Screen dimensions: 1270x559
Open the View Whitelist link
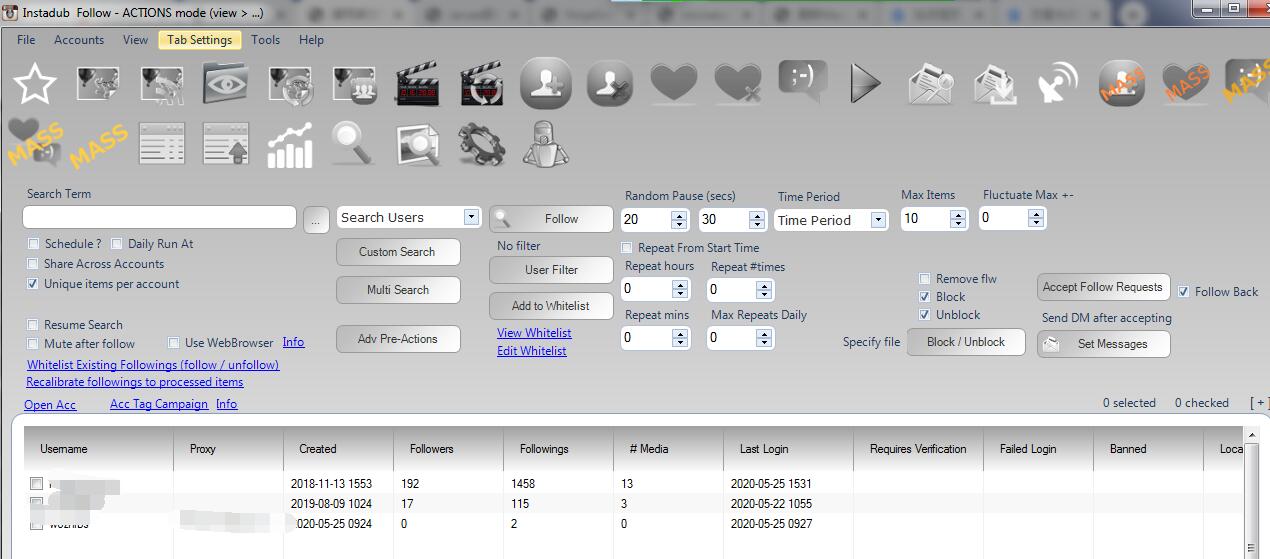(534, 333)
